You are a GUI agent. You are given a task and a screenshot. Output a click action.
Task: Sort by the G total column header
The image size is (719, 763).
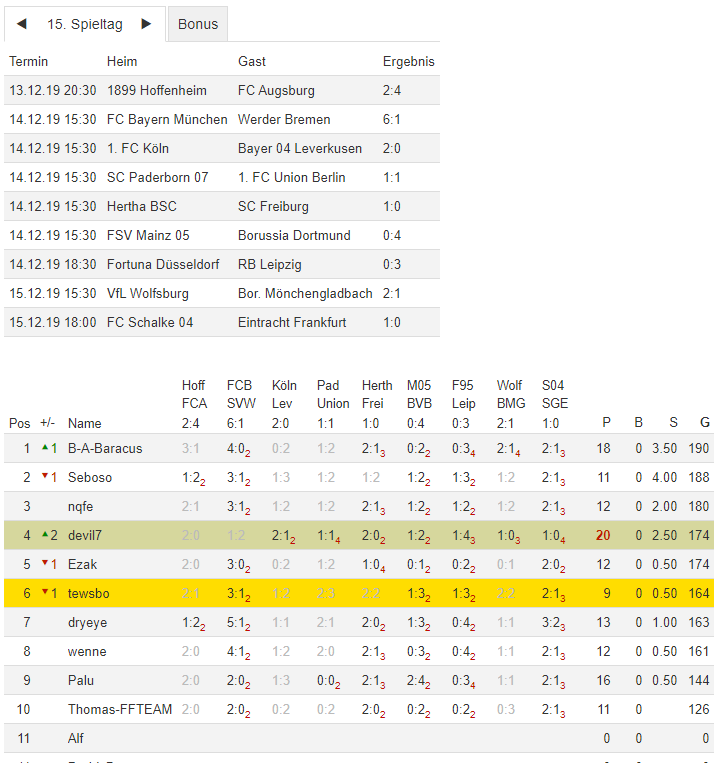click(704, 423)
